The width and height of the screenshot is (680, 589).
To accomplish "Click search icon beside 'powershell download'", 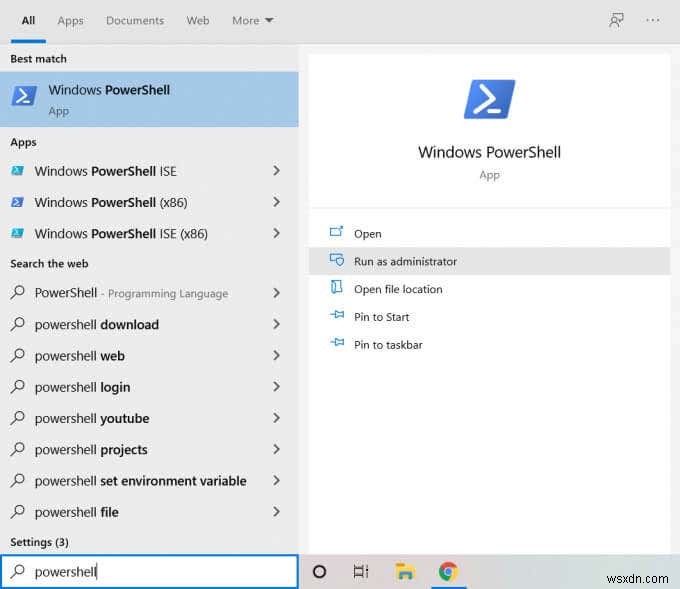I will point(17,324).
